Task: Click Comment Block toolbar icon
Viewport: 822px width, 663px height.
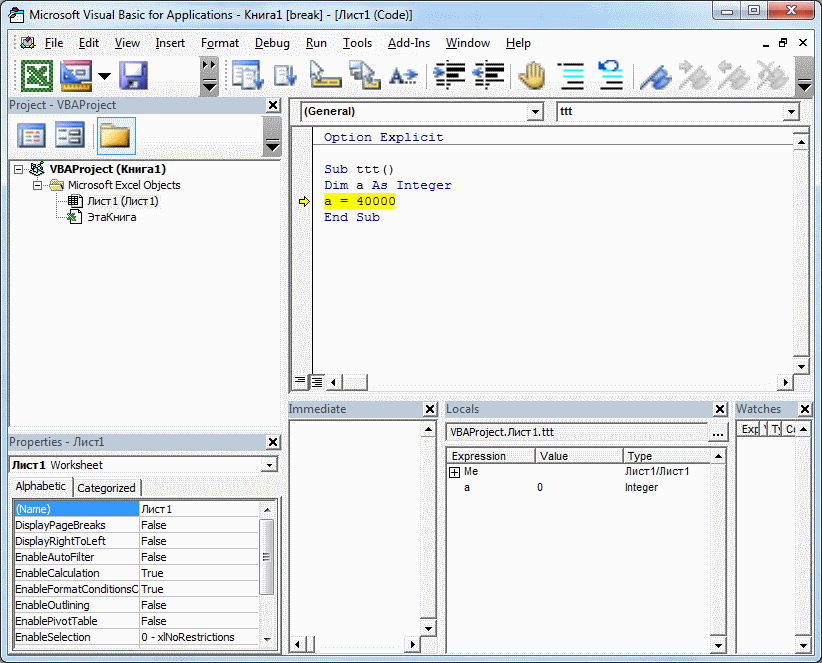Action: tap(572, 75)
